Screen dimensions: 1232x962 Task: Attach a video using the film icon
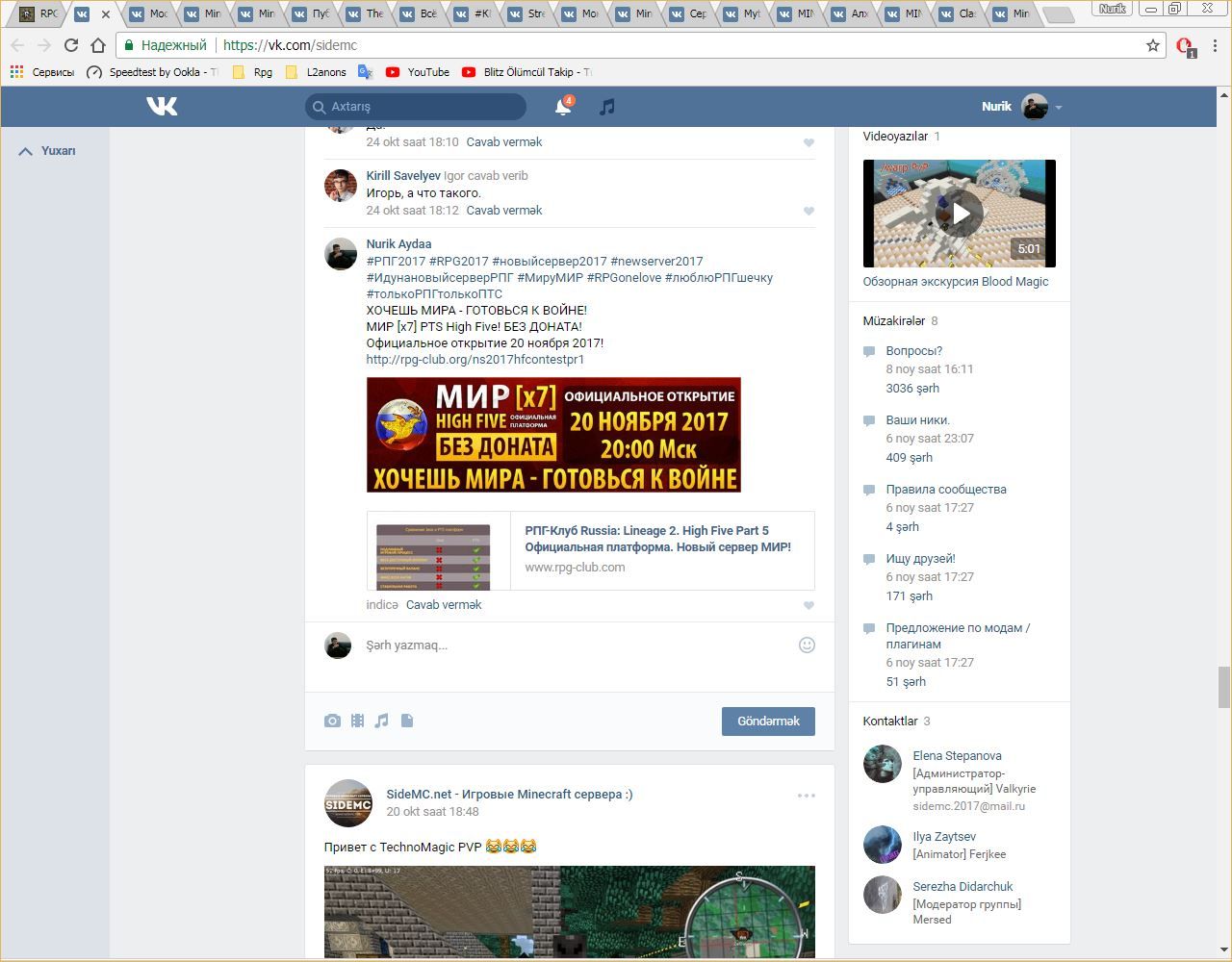pyautogui.click(x=357, y=721)
